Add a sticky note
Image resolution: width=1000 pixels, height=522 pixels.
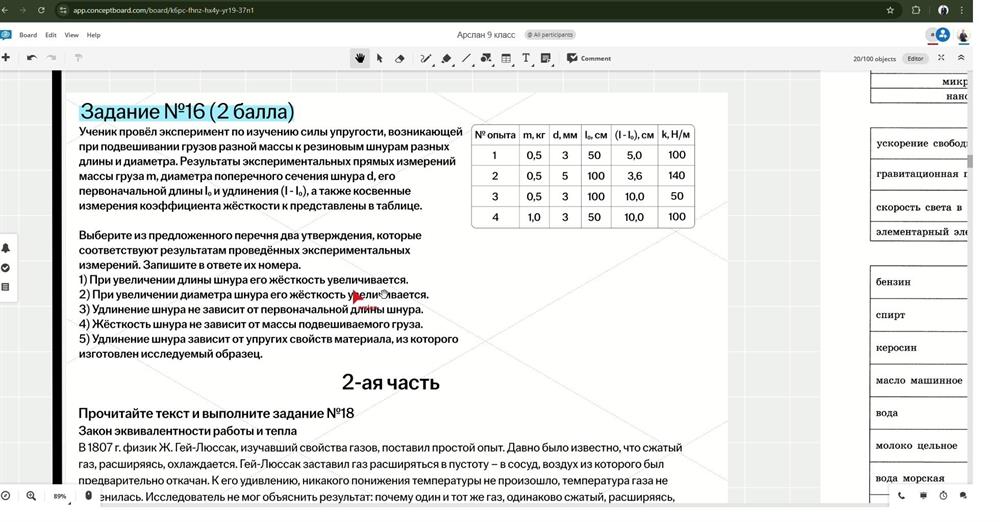click(x=545, y=58)
